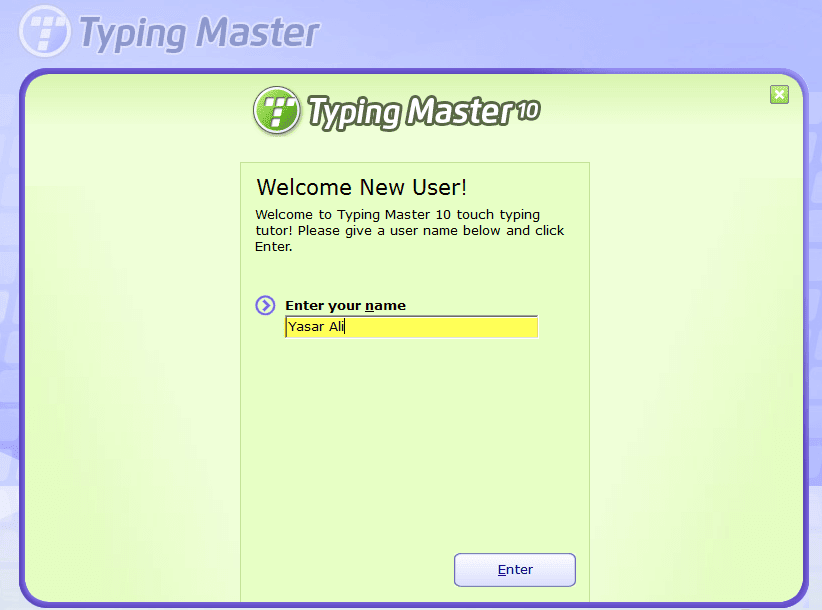Click the welcome instructions paragraph
The width and height of the screenshot is (822, 610).
tap(409, 231)
